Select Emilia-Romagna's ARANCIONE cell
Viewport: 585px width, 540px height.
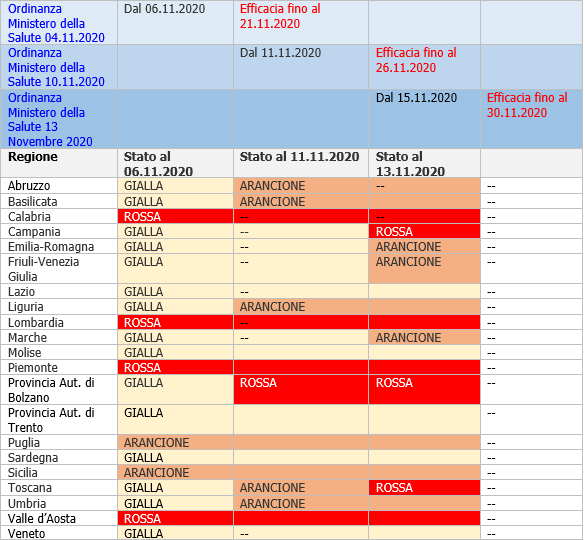click(x=424, y=247)
